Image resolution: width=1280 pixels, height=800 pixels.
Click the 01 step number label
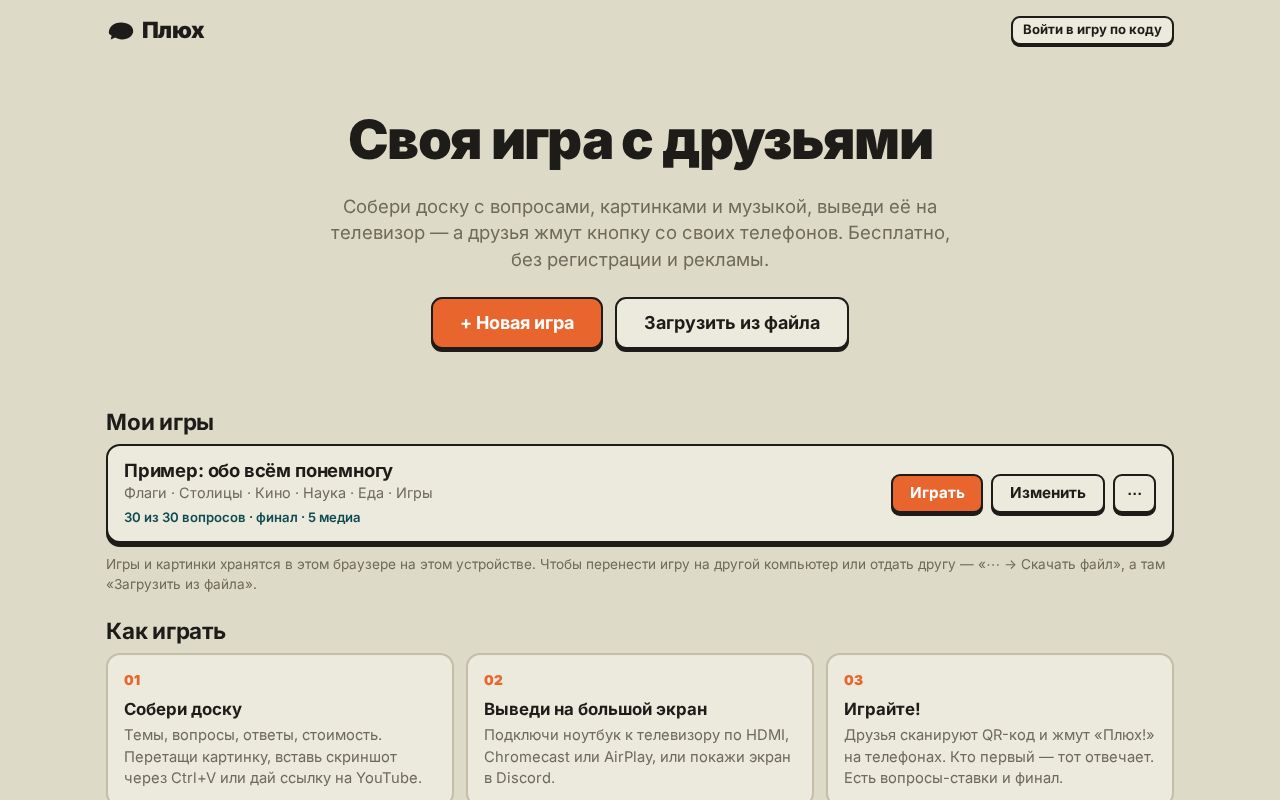pos(132,680)
